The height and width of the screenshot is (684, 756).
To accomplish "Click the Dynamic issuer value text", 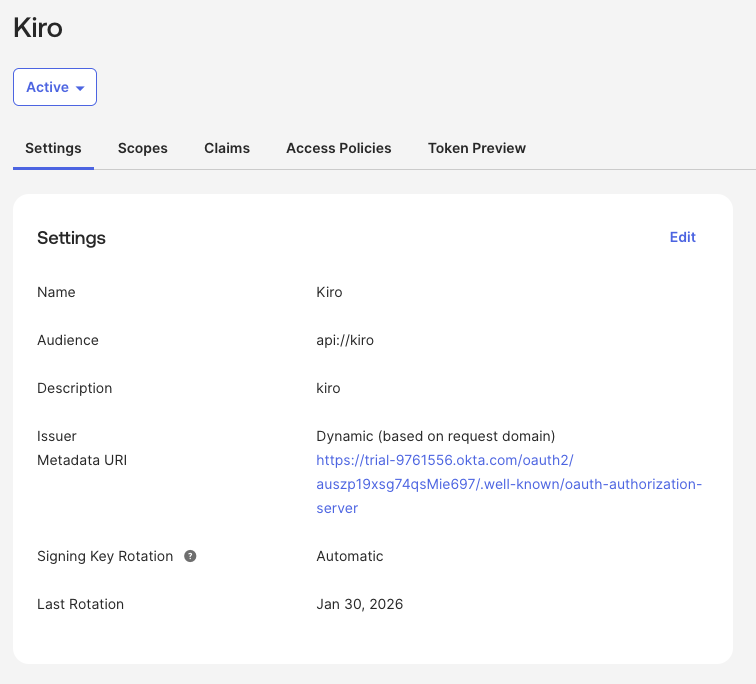I will 435,436.
